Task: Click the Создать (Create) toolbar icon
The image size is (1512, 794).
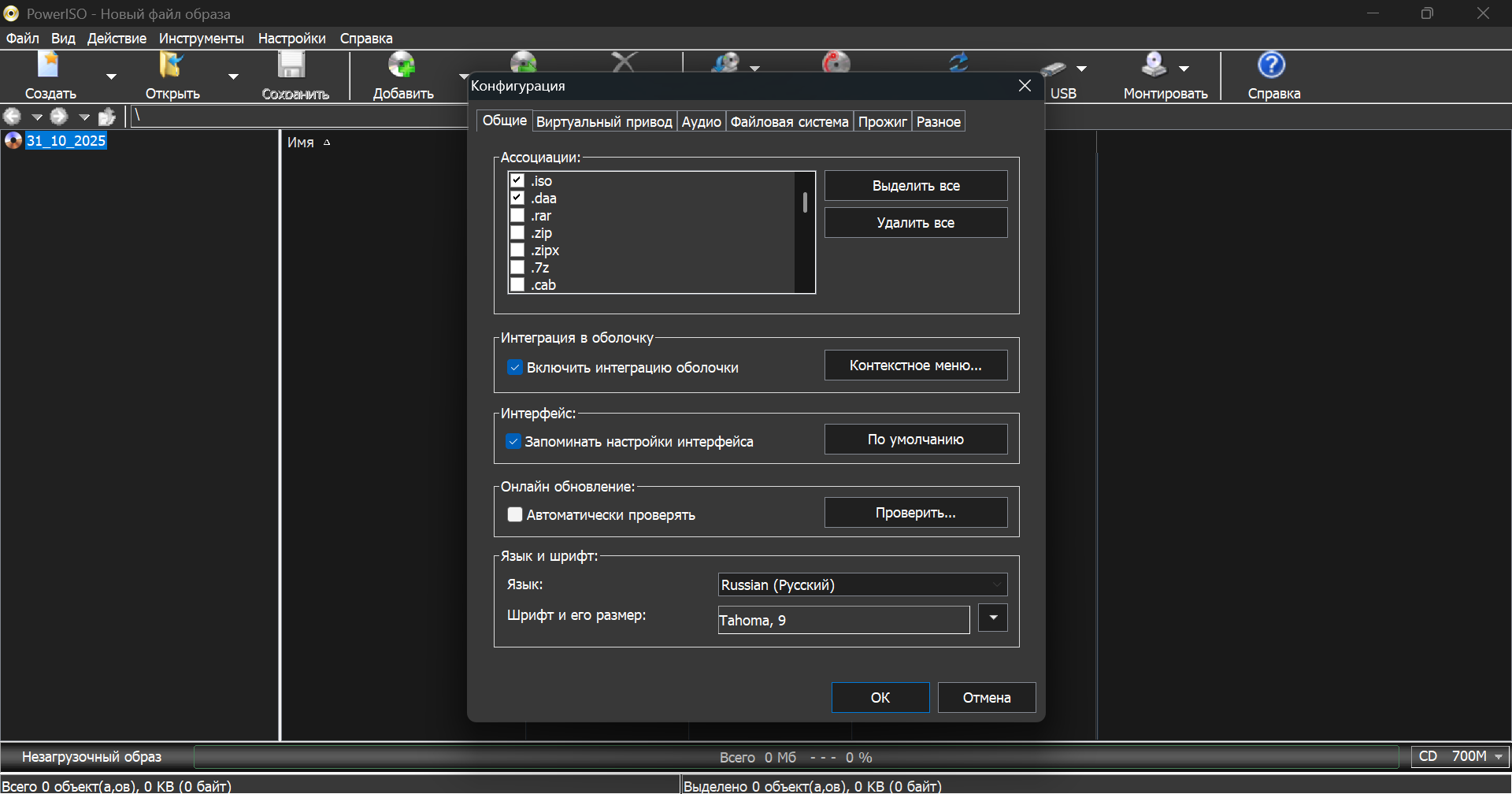Action: (x=49, y=65)
